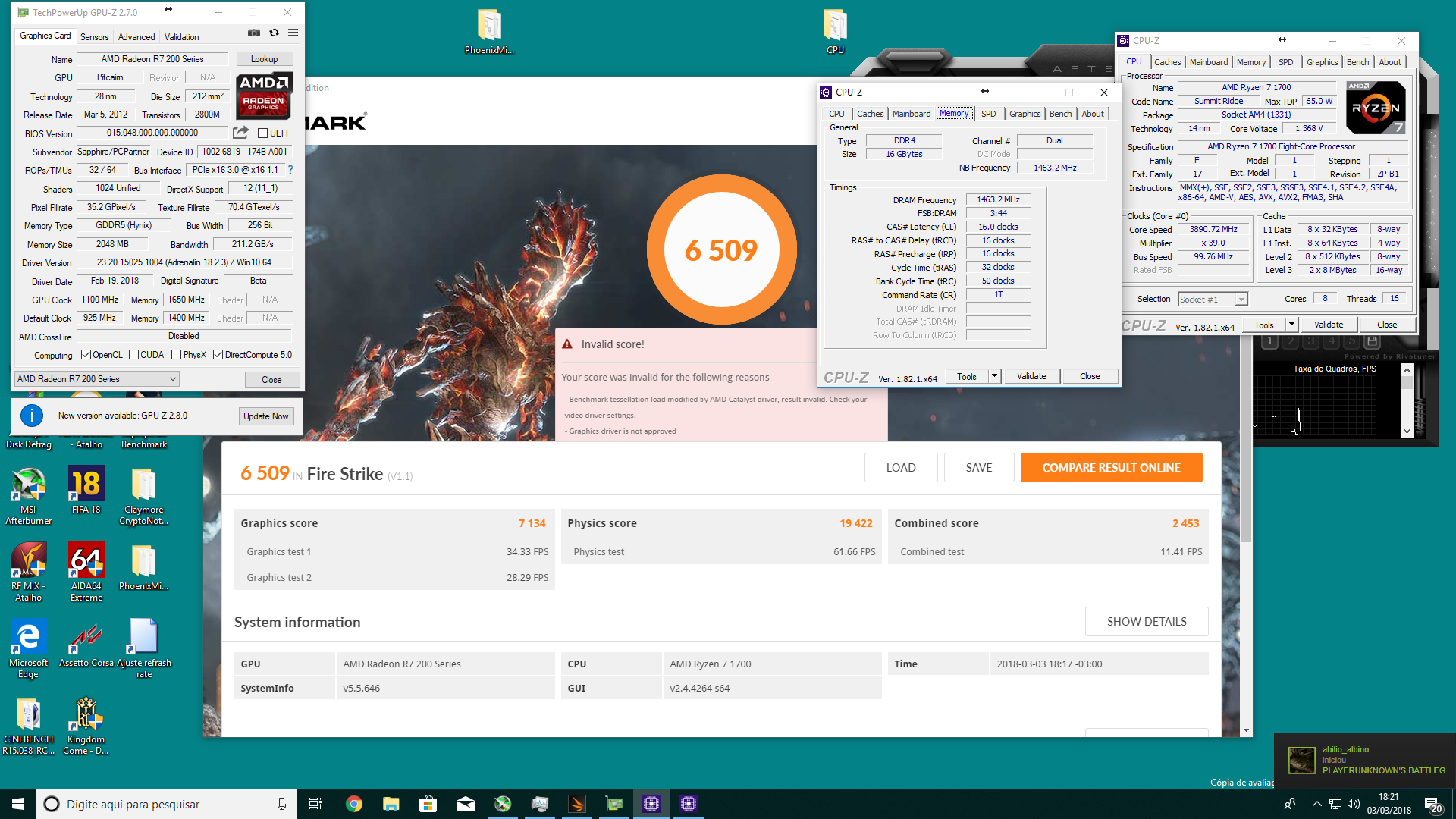Toggle the DirectCompute 5.0 checkbox
The width and height of the screenshot is (1456, 819).
click(x=218, y=355)
